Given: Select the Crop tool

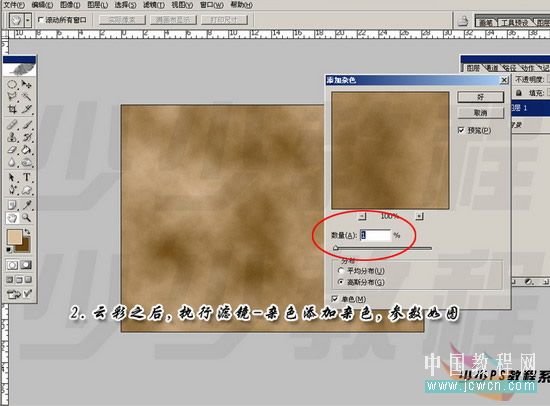Looking at the screenshot, I should (x=12, y=109).
